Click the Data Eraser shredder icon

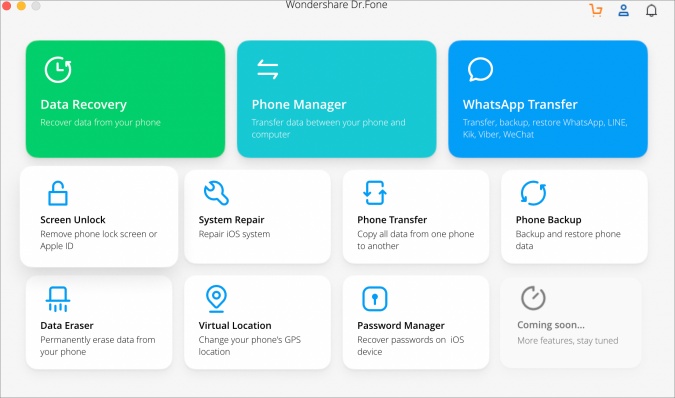point(58,299)
